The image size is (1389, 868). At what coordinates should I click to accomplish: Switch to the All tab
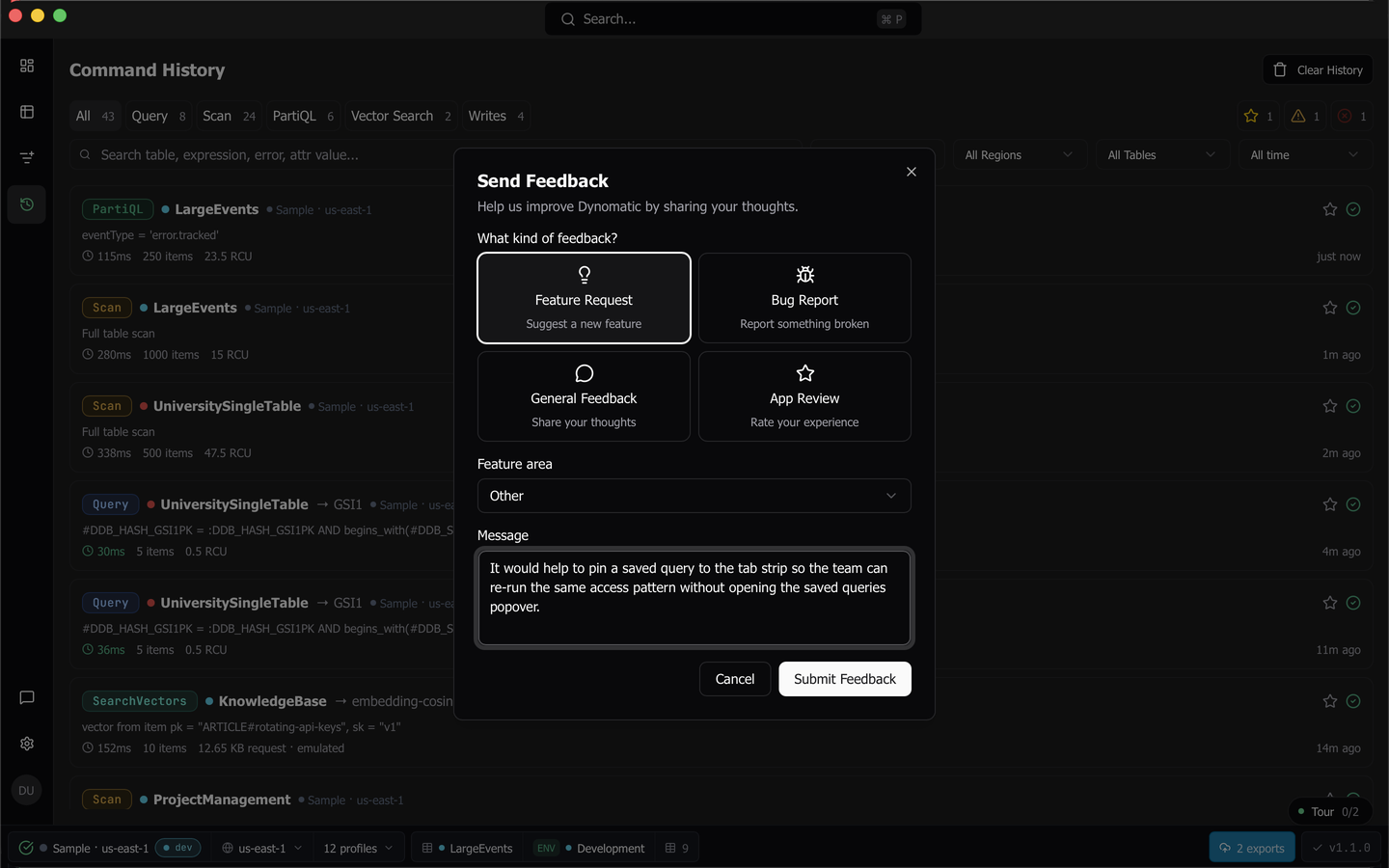click(95, 116)
